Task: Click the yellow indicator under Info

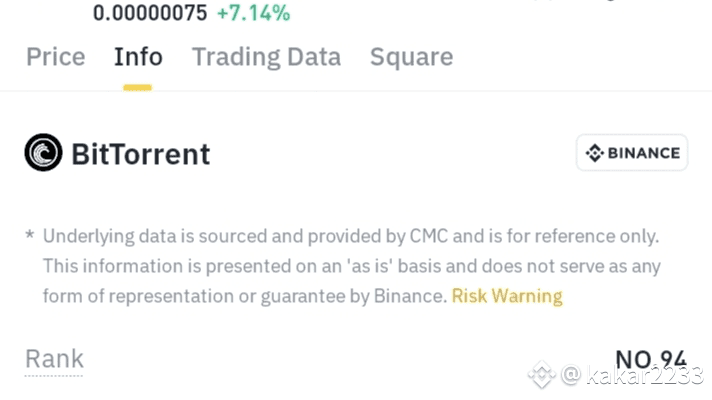Action: 137,87
